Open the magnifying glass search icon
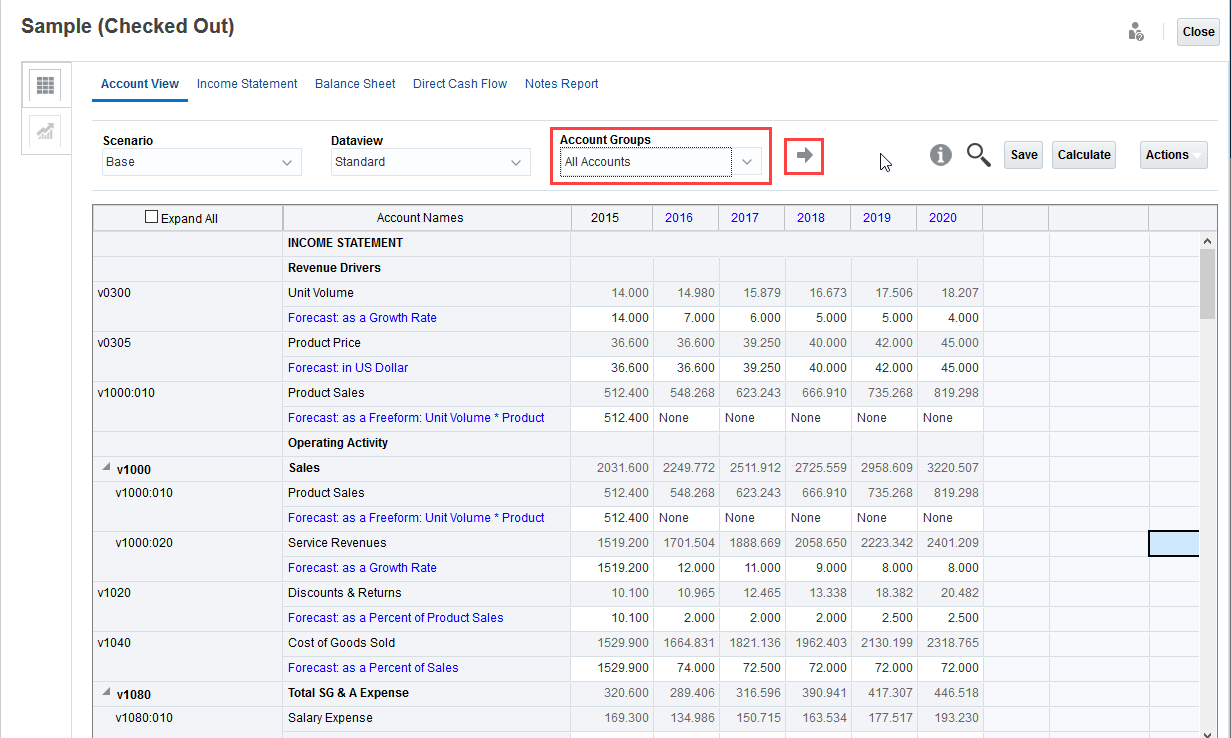The image size is (1231, 738). [978, 155]
